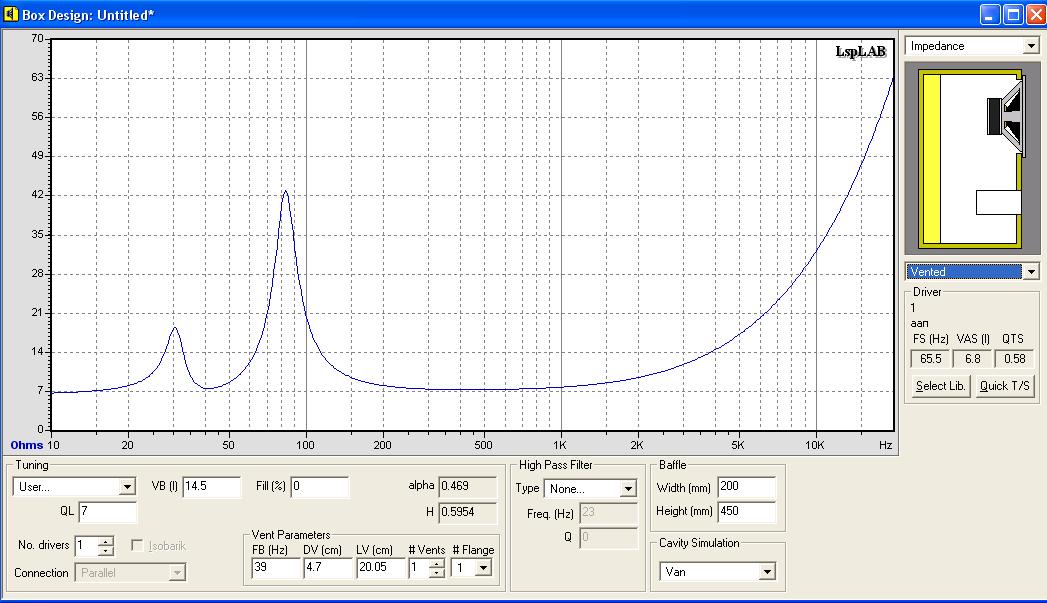Click the Fill (%) input field
This screenshot has width=1047, height=603.
(320, 486)
